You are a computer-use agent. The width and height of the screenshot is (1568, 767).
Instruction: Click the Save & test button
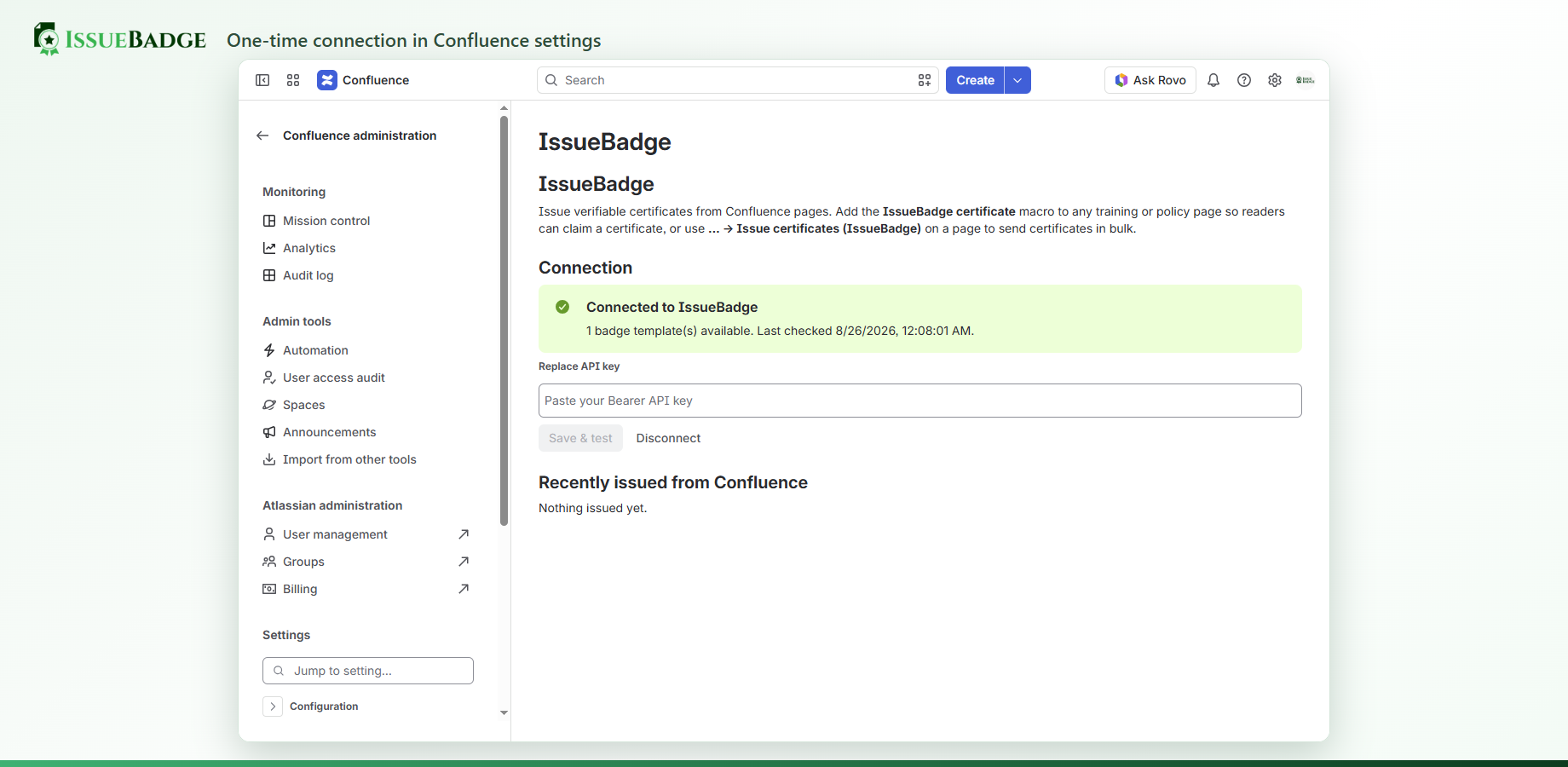[580, 438]
